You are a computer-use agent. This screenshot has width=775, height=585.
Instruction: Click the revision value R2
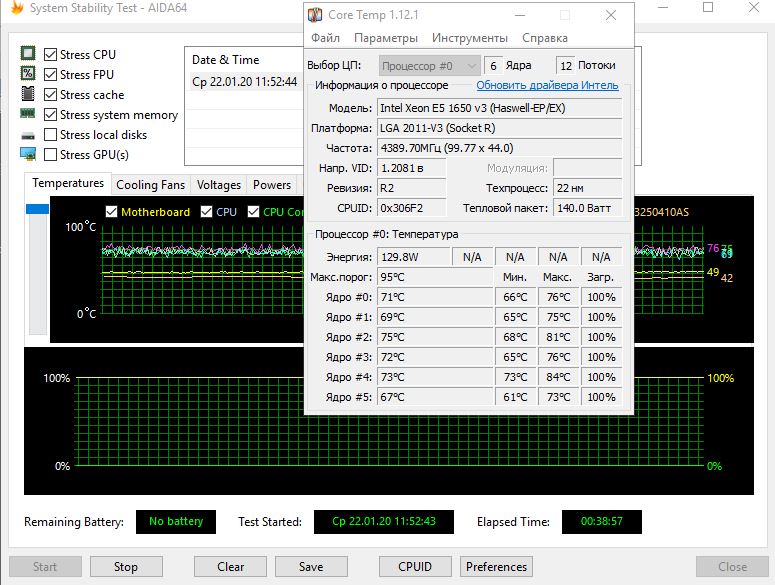point(411,188)
